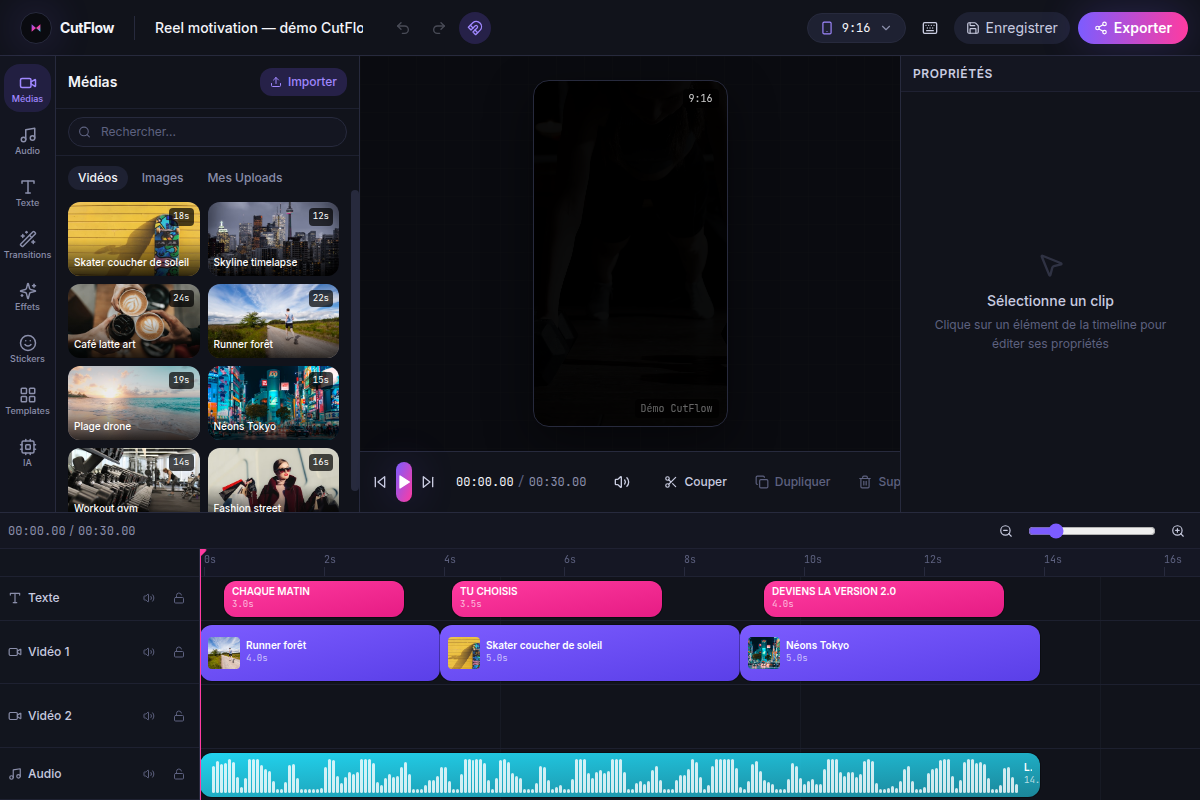1200x800 pixels.
Task: Mute the Vidéo 1 track
Action: point(149,652)
